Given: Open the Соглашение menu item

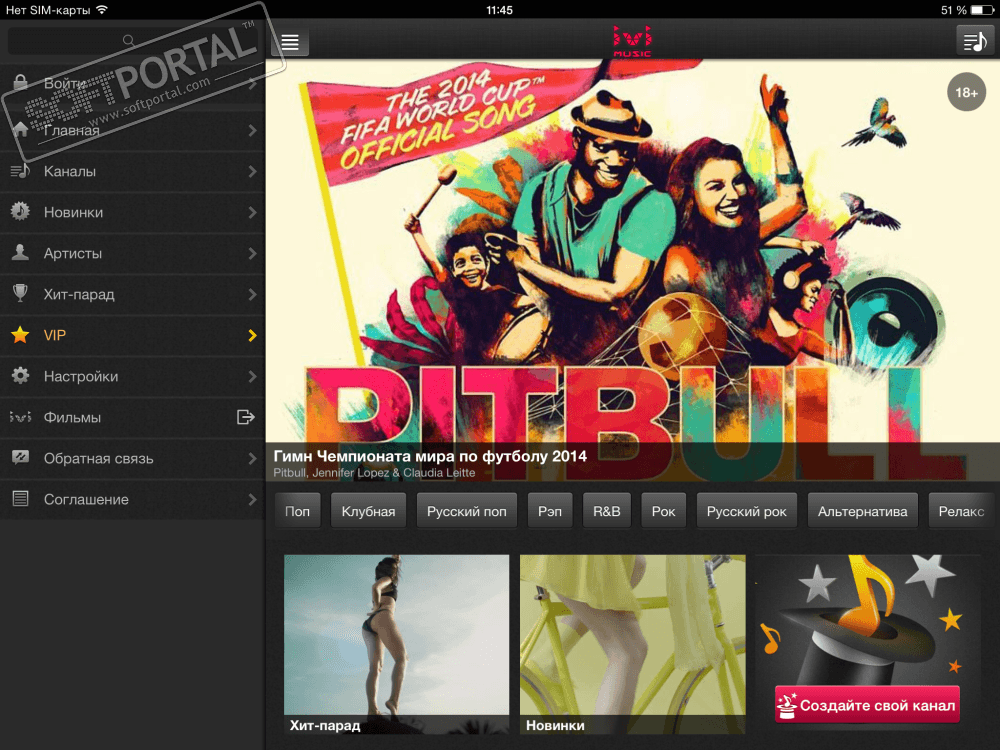Looking at the screenshot, I should point(133,499).
